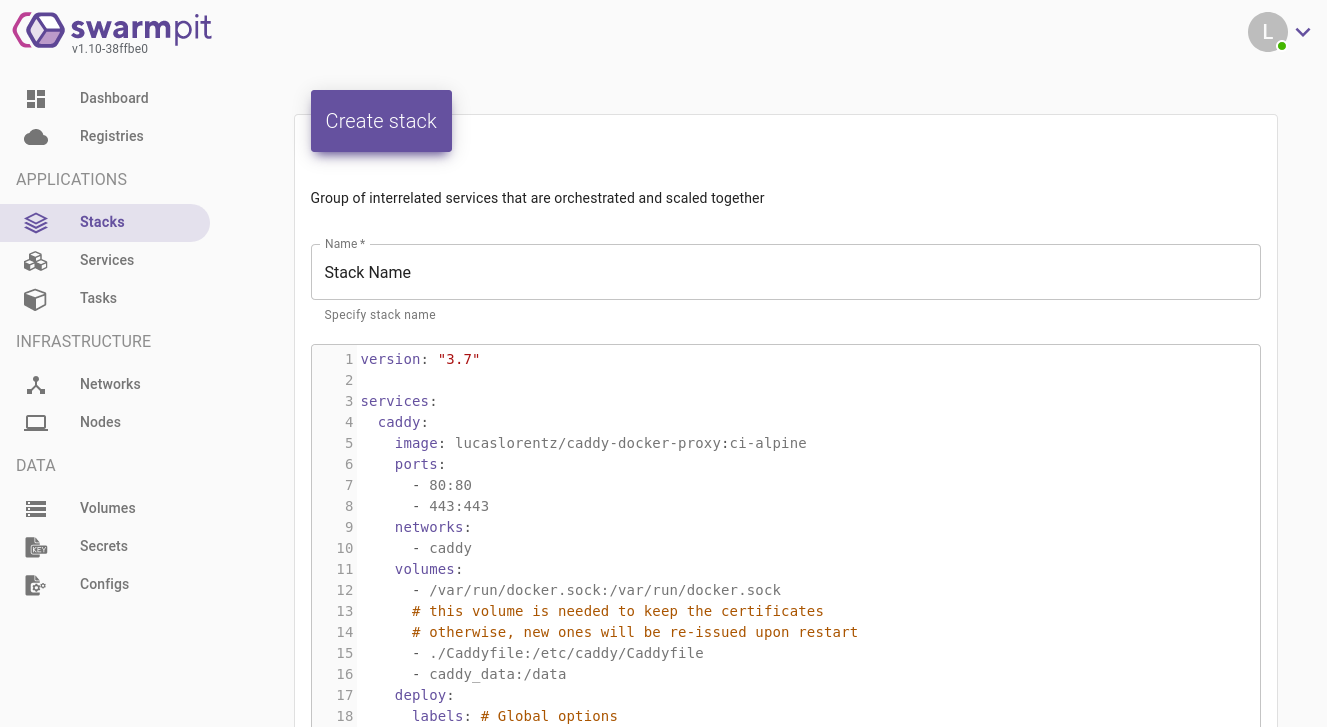Open Dashboard from the sidebar icon

point(36,98)
